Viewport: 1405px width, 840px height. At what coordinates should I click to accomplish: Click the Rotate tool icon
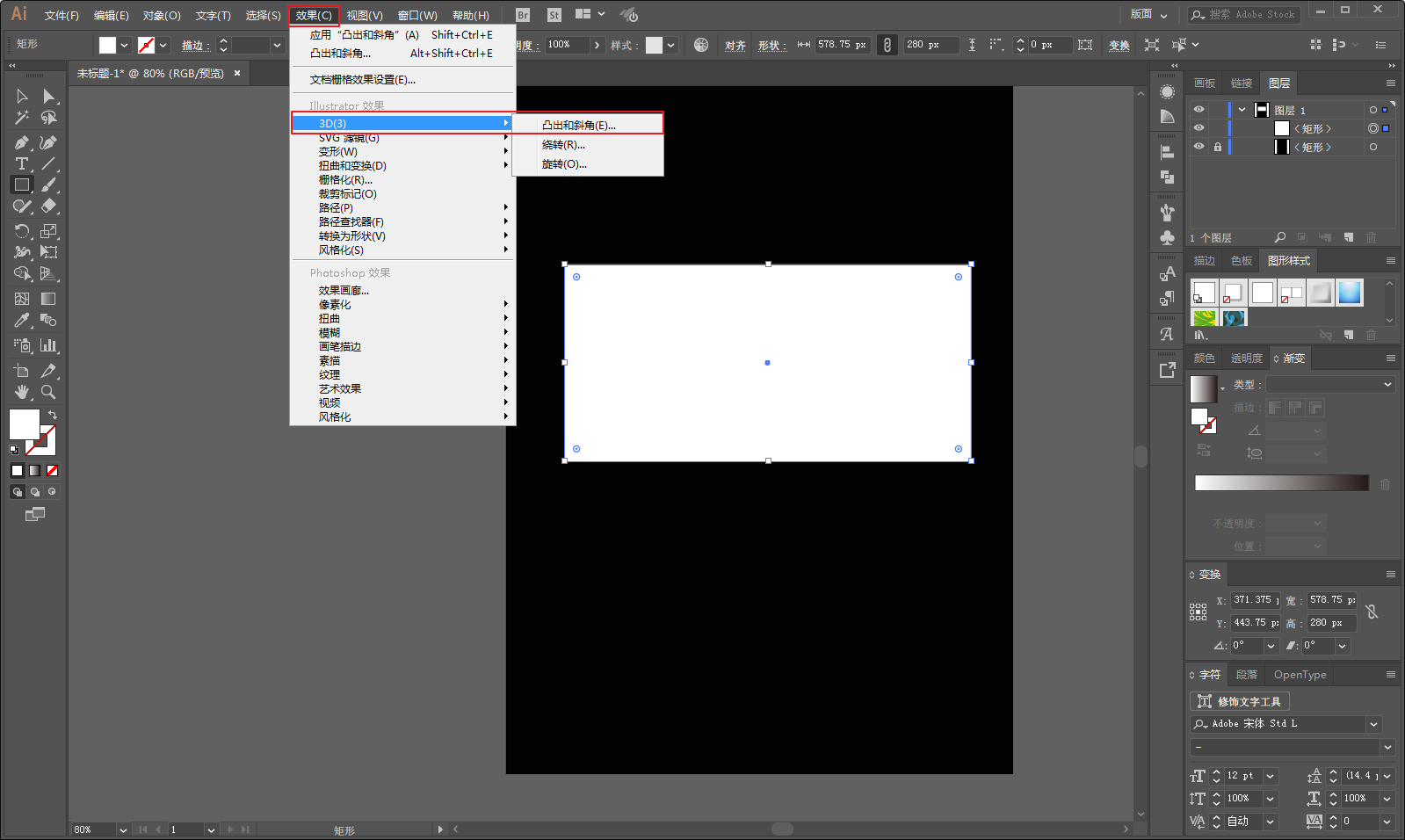pyautogui.click(x=22, y=231)
